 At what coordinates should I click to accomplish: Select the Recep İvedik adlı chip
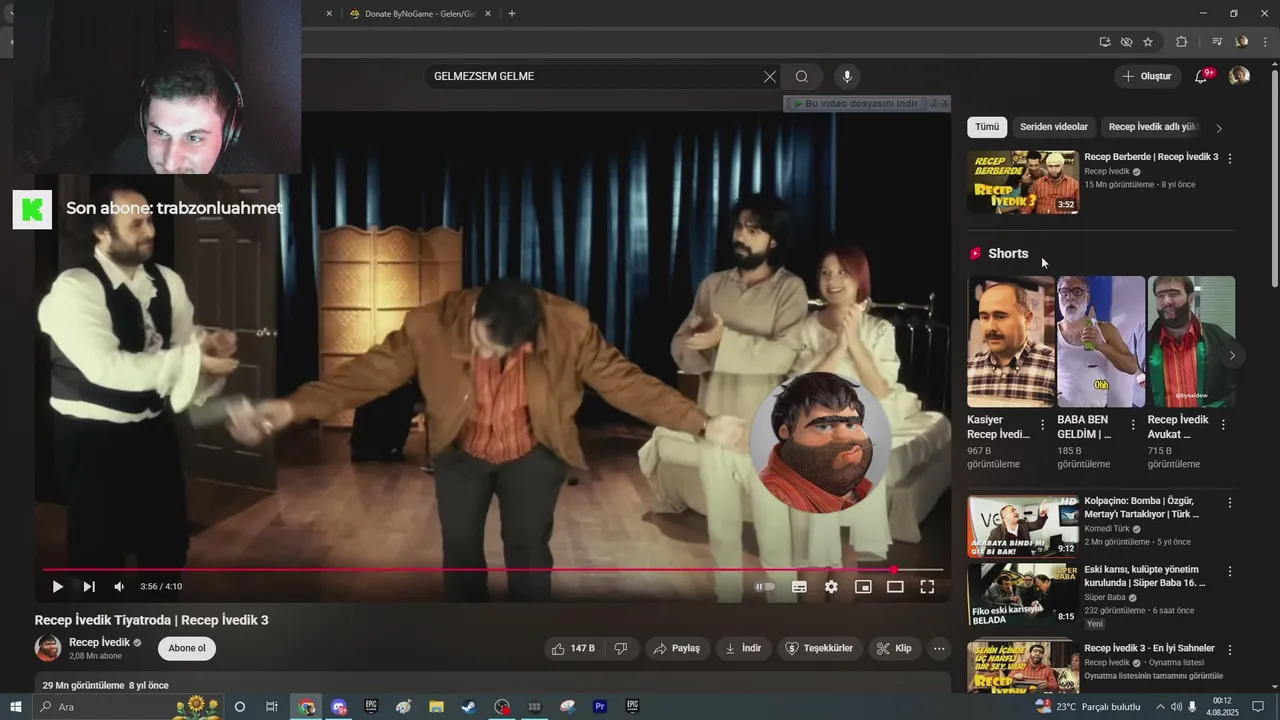point(1151,127)
